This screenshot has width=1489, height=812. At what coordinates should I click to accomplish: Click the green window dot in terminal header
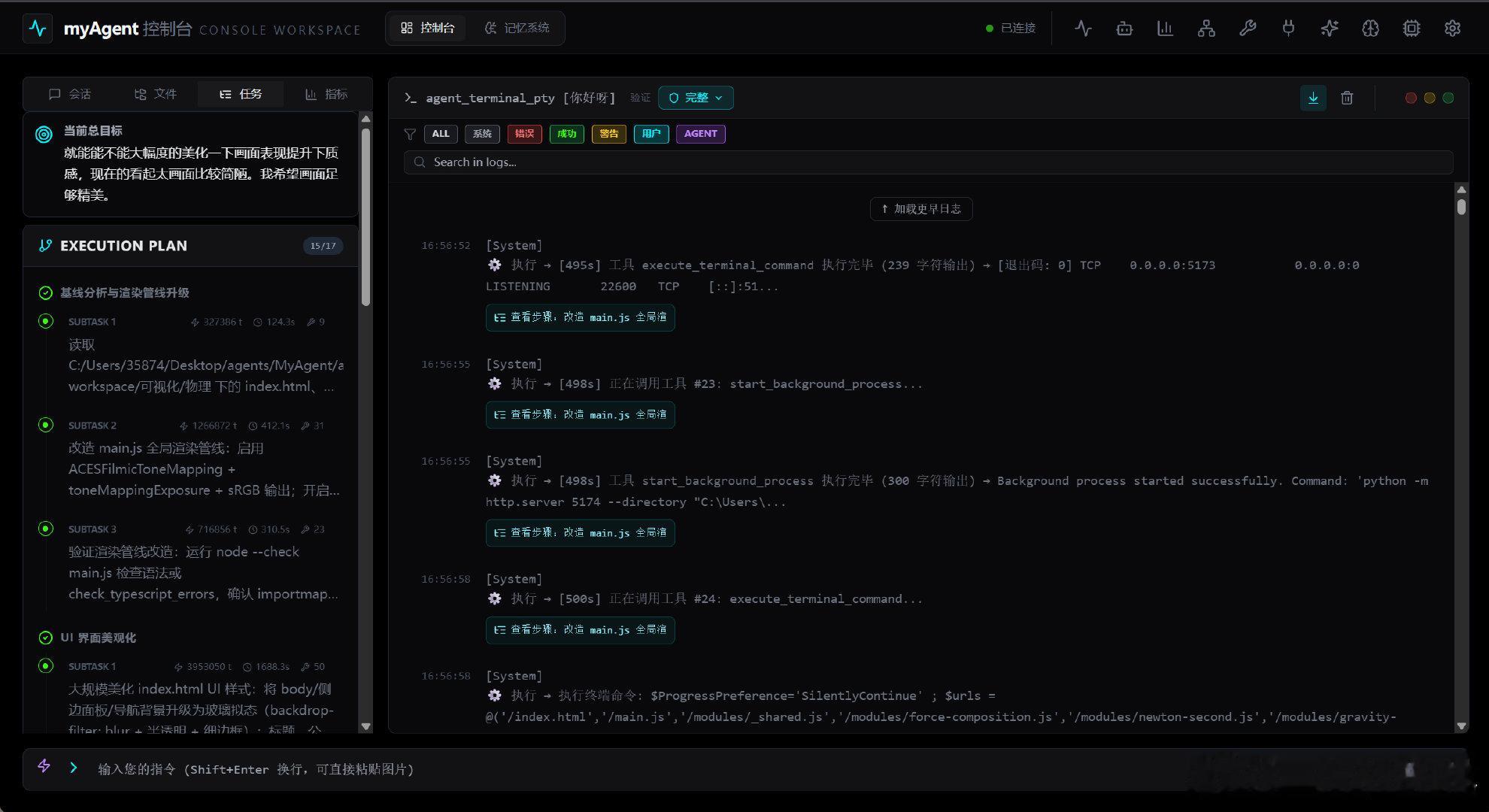click(1448, 98)
